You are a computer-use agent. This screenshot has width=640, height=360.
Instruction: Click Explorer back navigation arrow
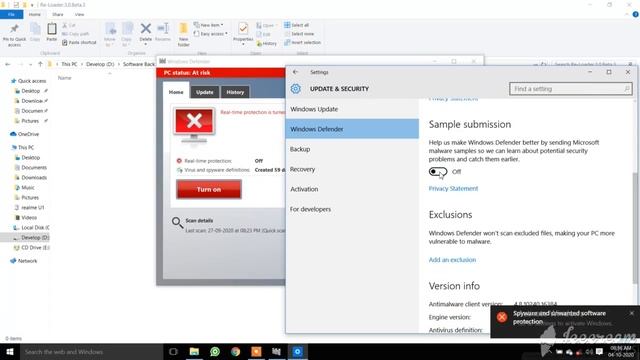7,64
